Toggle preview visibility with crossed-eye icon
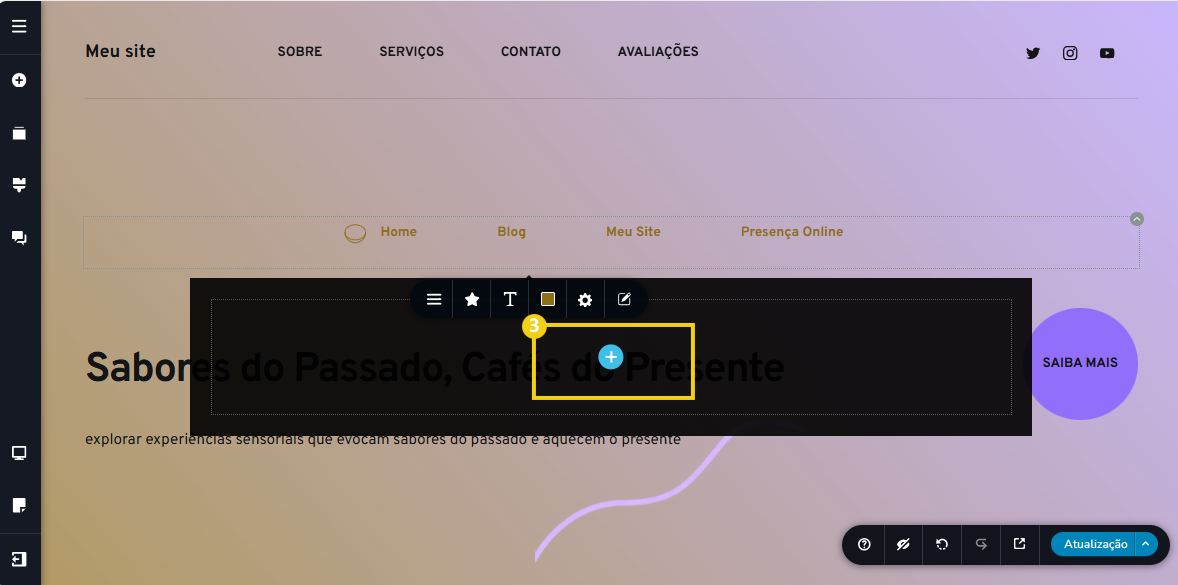Screen dimensions: 1178x585 click(x=903, y=544)
